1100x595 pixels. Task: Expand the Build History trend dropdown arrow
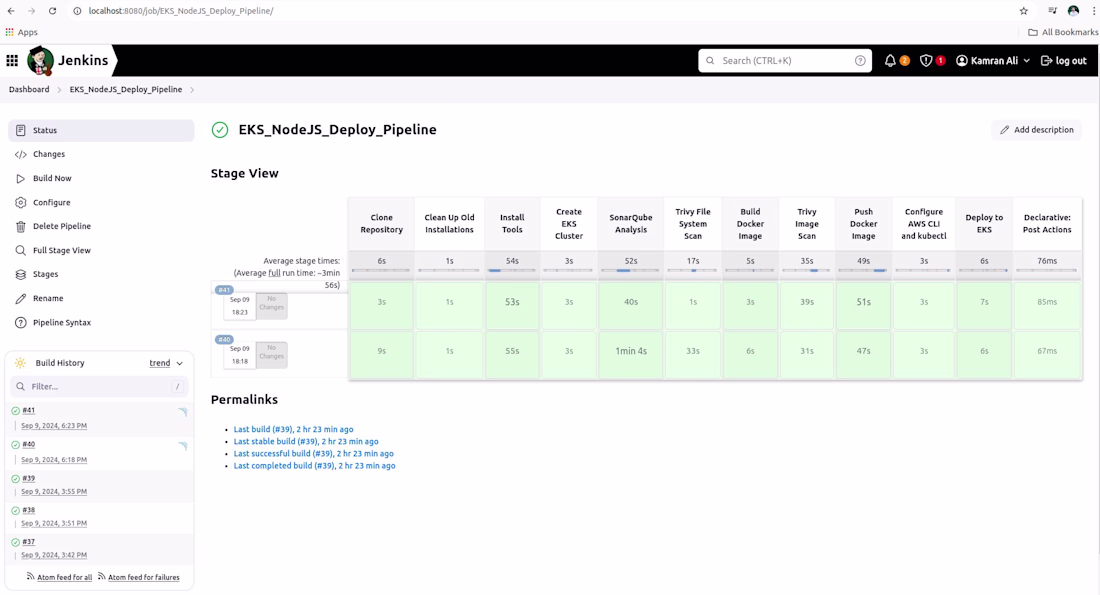pyautogui.click(x=180, y=363)
